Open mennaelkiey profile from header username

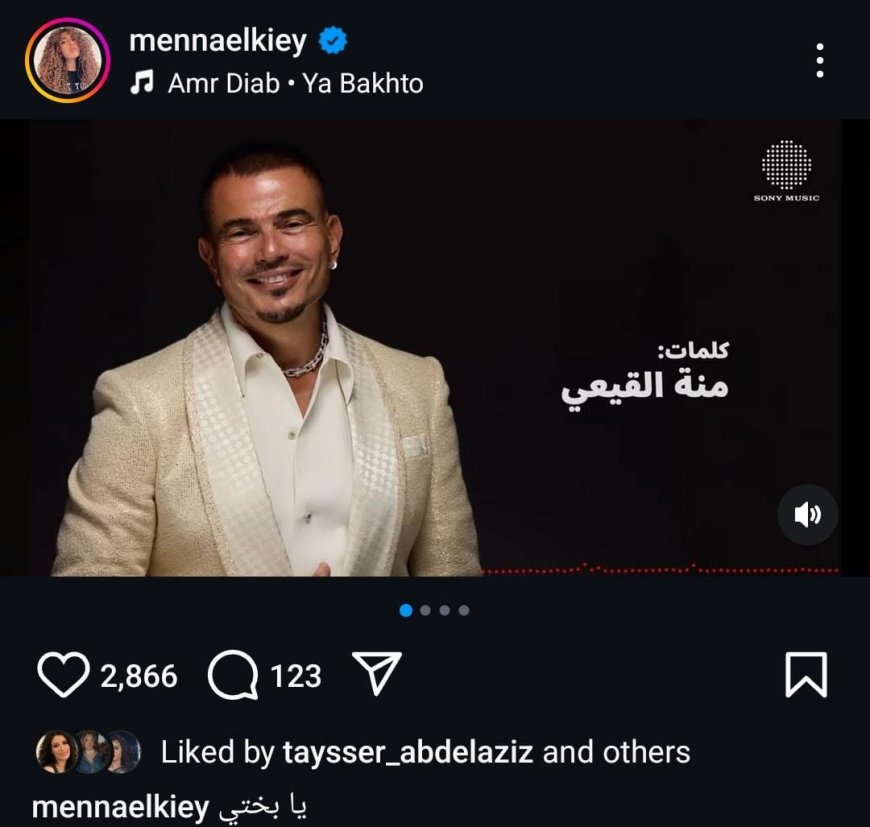(x=218, y=40)
